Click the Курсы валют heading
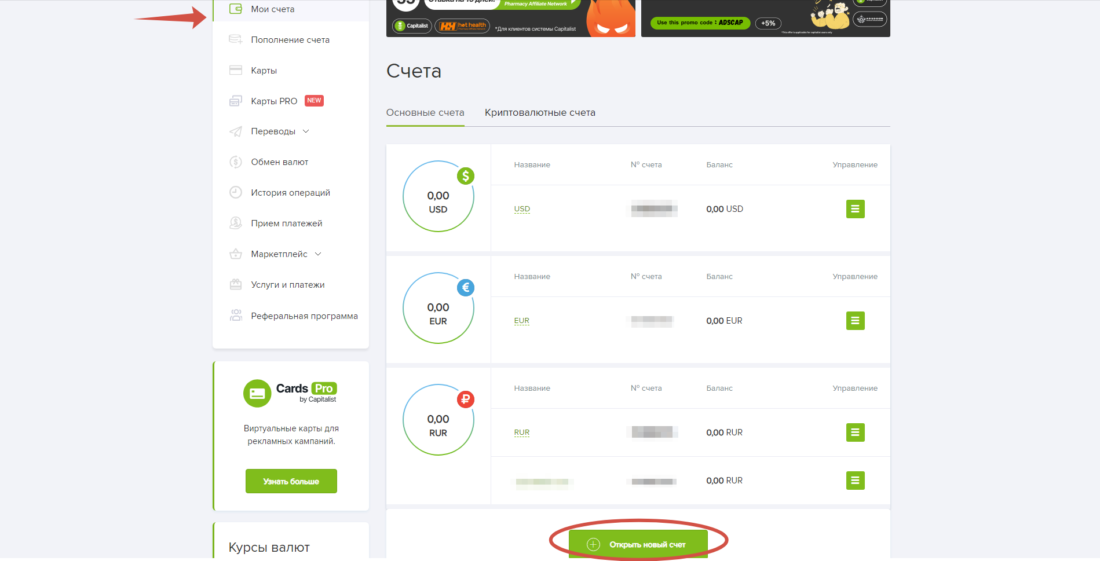 tap(269, 547)
